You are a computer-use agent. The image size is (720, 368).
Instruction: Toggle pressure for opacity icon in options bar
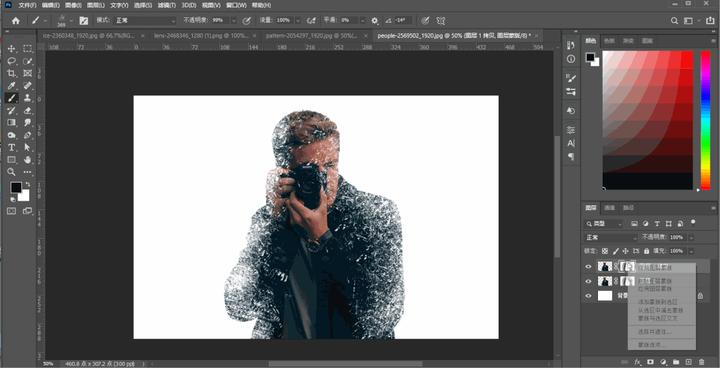(247, 21)
